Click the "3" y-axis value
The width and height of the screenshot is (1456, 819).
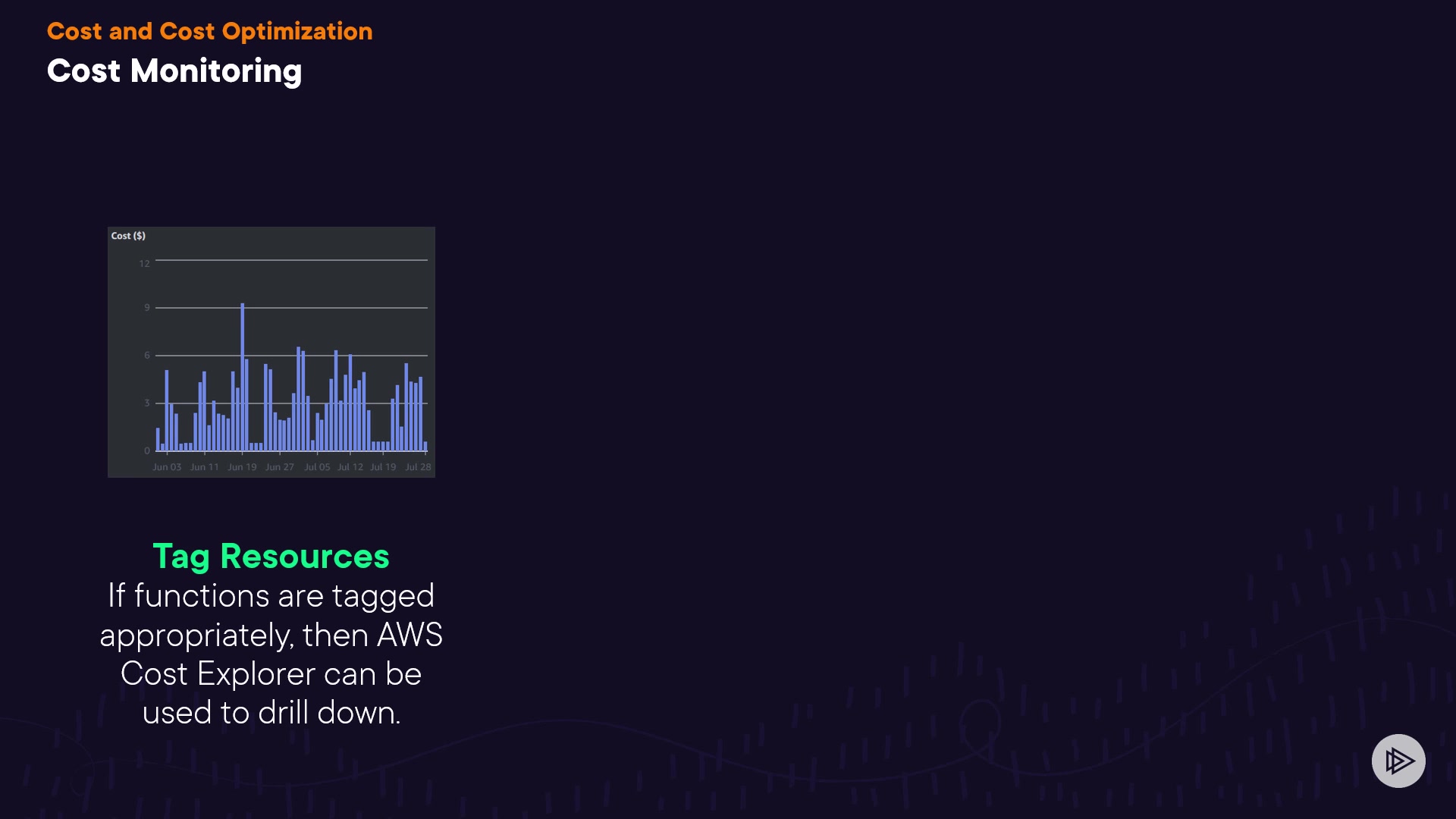147,403
